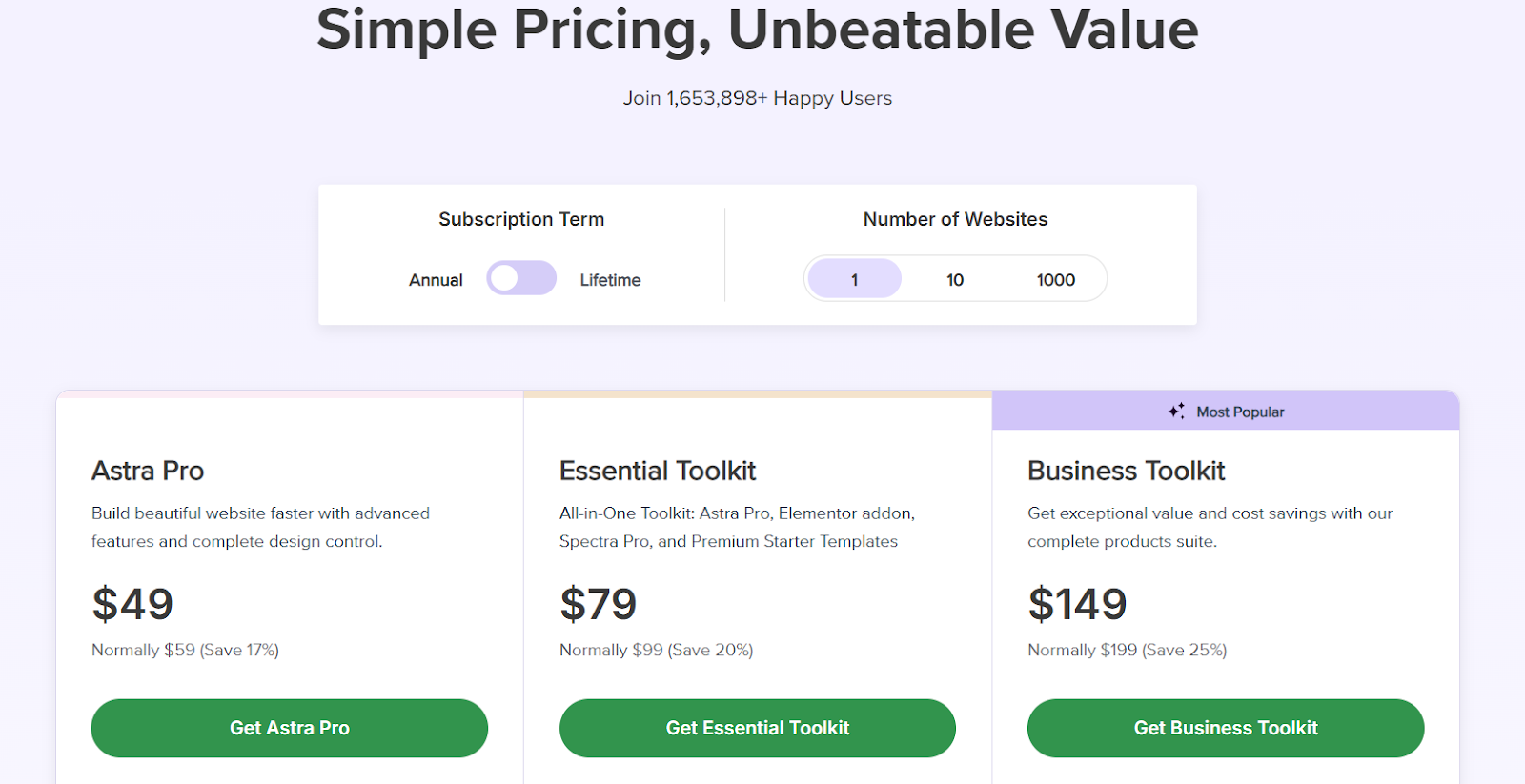Viewport: 1525px width, 784px height.
Task: Choose 1000 websites option
Action: pyautogui.click(x=1055, y=280)
